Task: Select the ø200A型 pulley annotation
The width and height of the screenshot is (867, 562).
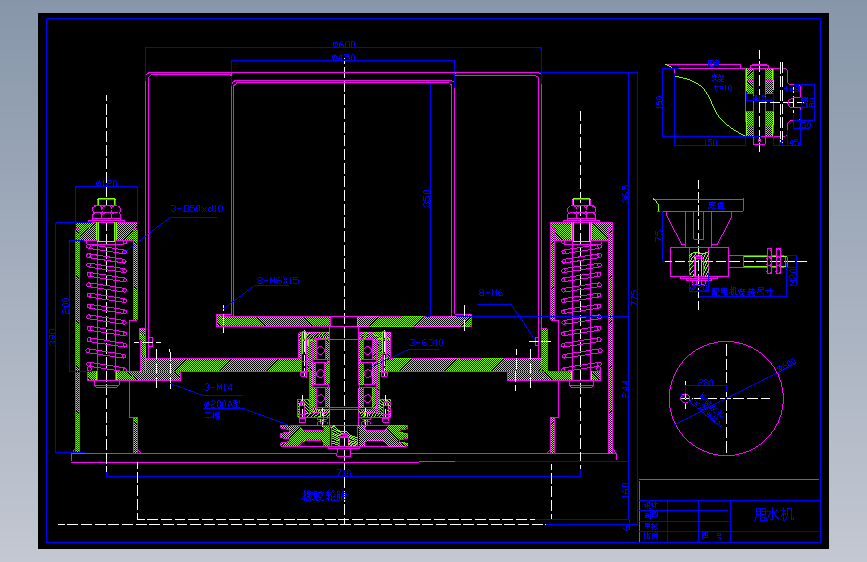Action: (x=222, y=404)
